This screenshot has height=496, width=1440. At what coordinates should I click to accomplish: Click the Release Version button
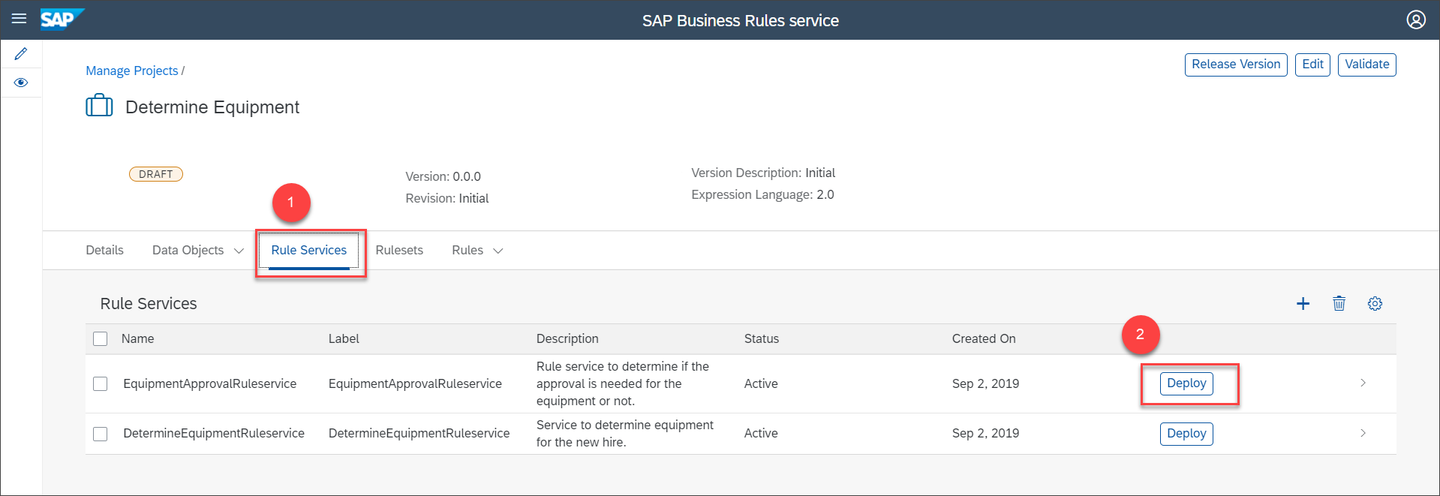point(1236,64)
